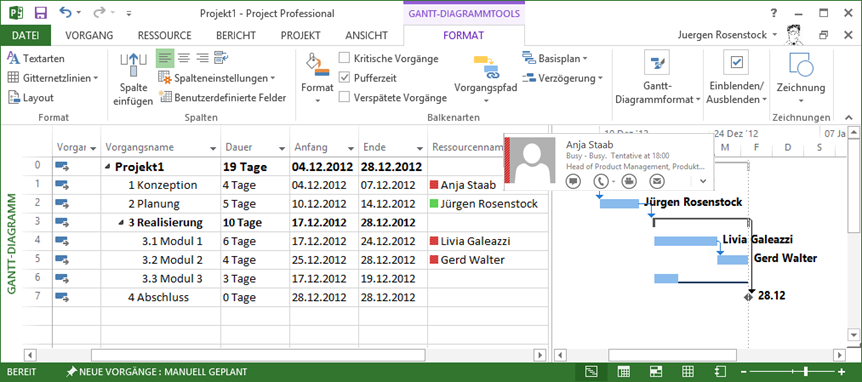Select the 2 Planung task name cell

(x=160, y=204)
